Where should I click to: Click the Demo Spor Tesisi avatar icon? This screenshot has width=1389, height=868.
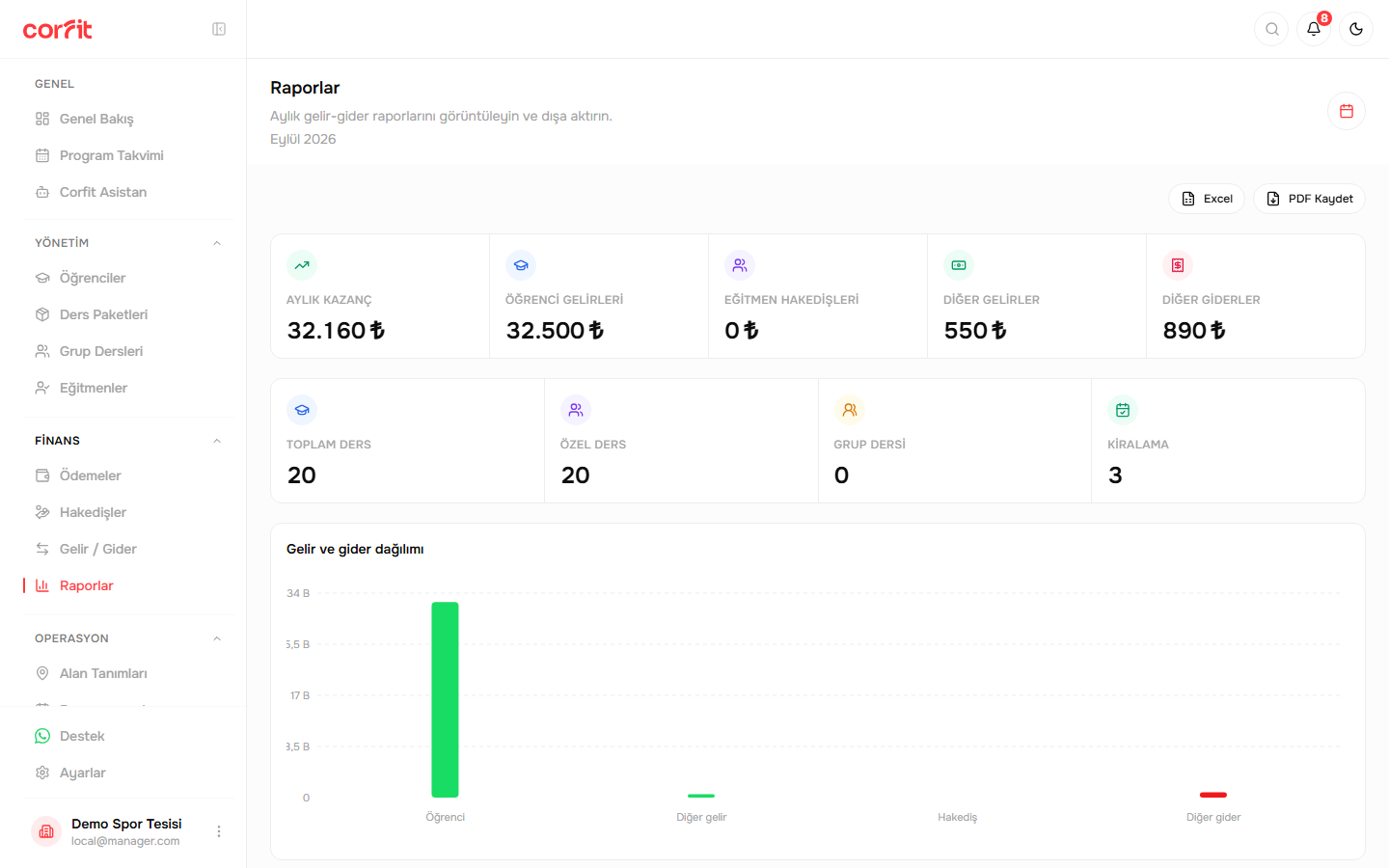pyautogui.click(x=46, y=831)
